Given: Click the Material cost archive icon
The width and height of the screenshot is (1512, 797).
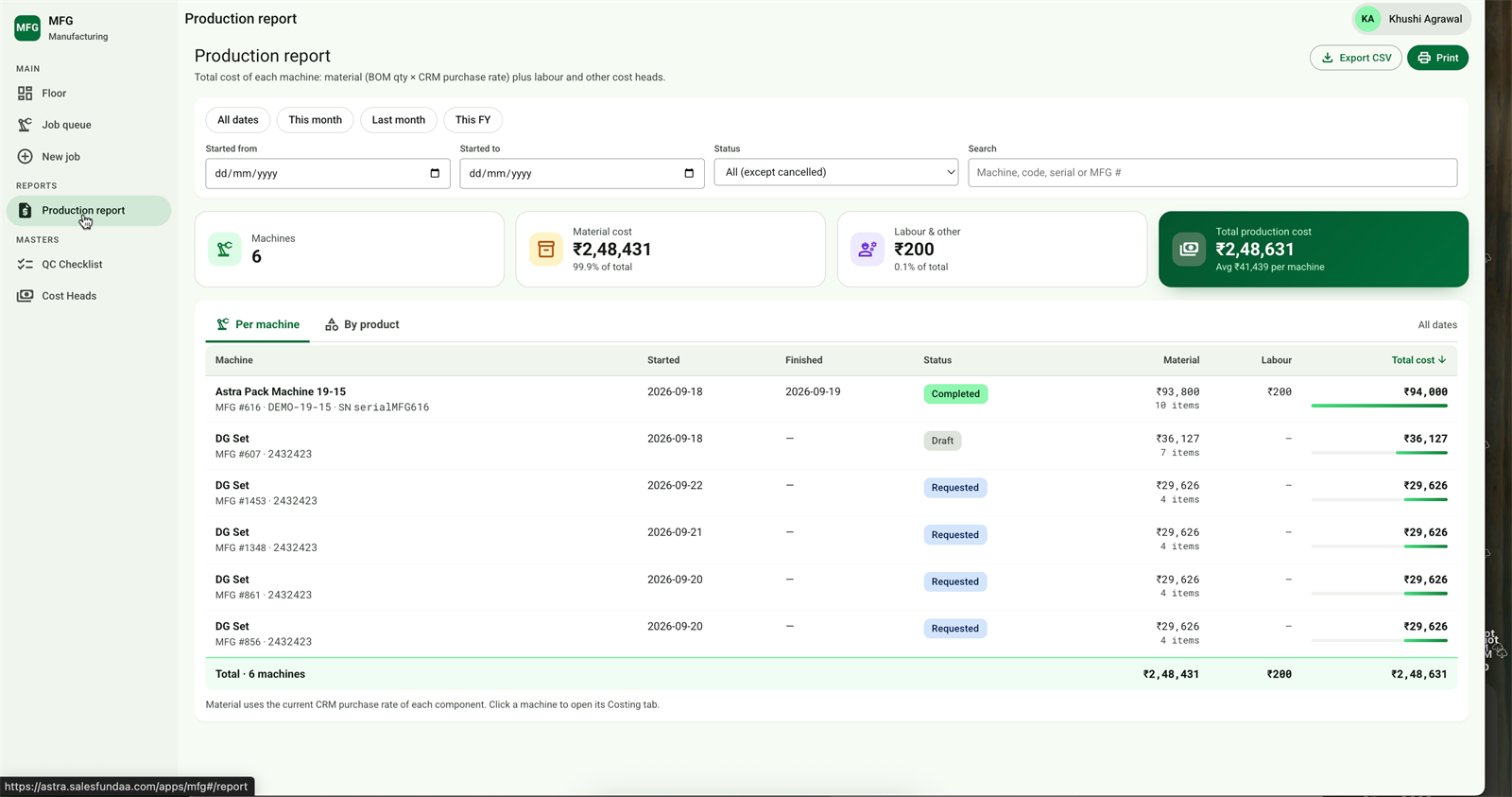Looking at the screenshot, I should [x=546, y=250].
